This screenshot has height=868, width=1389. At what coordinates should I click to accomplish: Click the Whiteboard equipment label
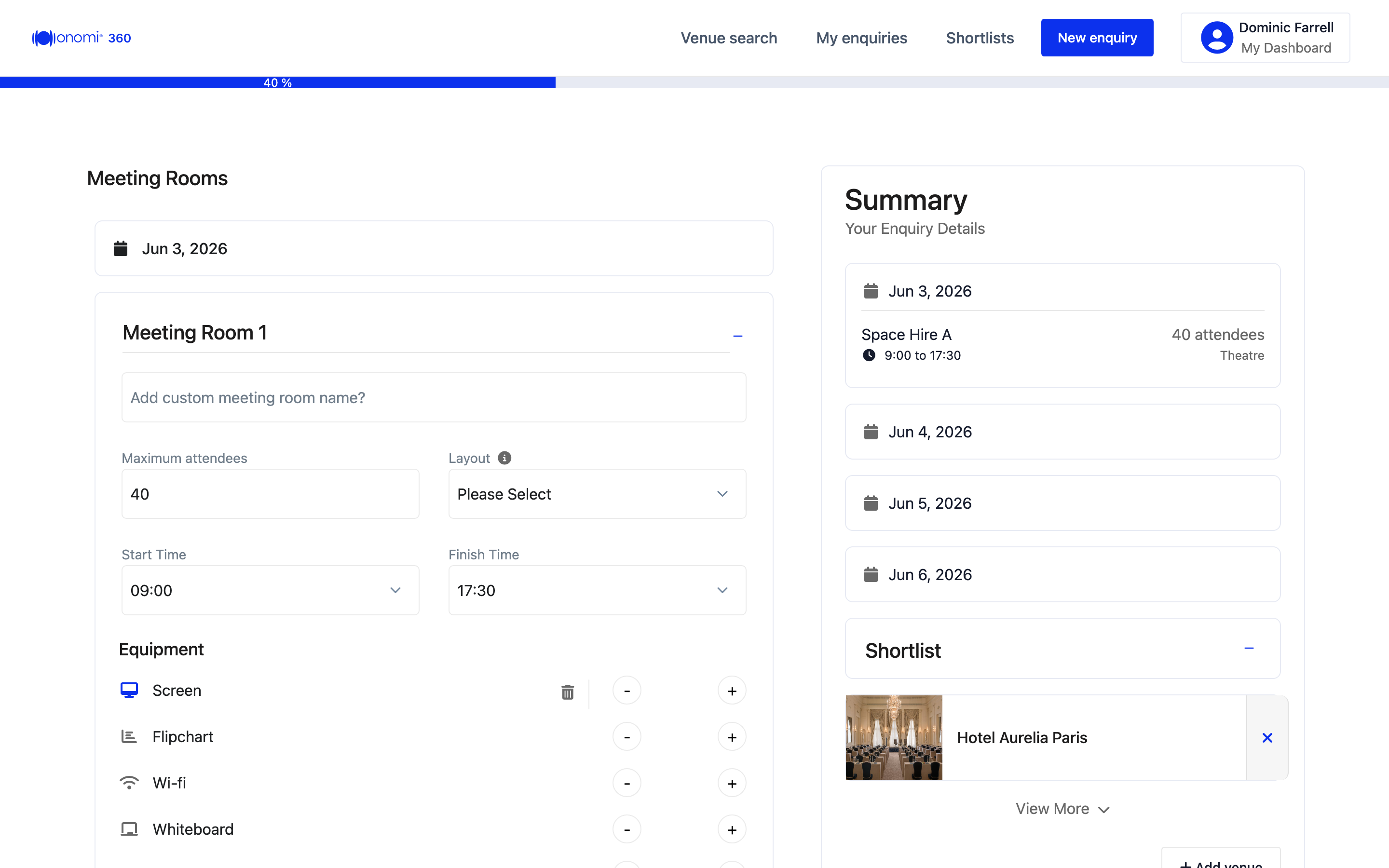coord(193,829)
